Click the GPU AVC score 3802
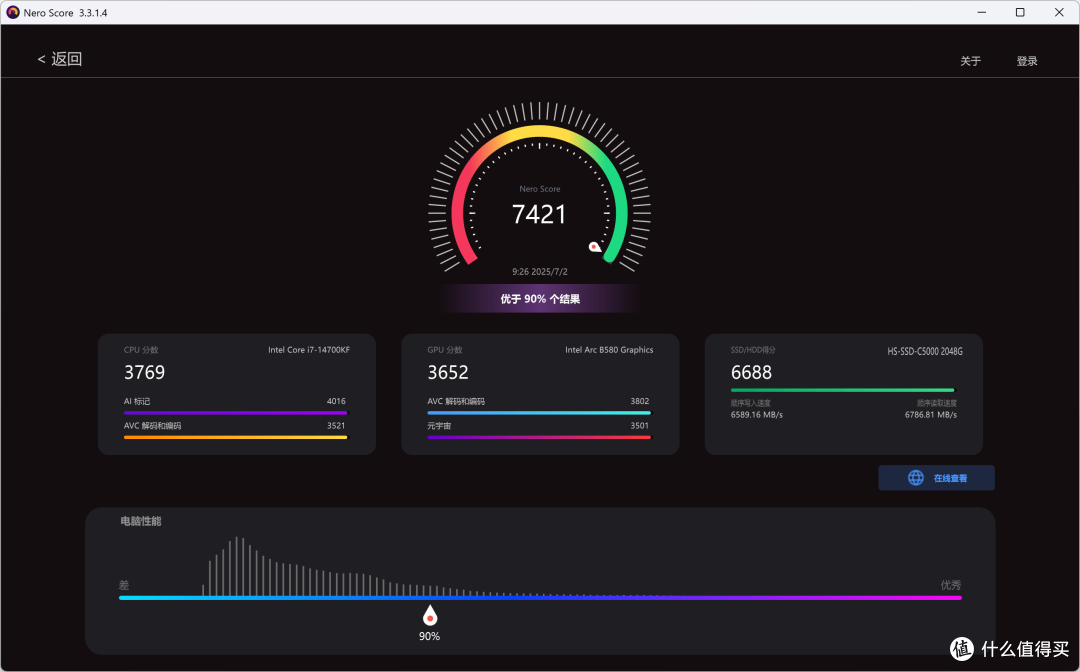Image resolution: width=1080 pixels, height=672 pixels. point(639,401)
